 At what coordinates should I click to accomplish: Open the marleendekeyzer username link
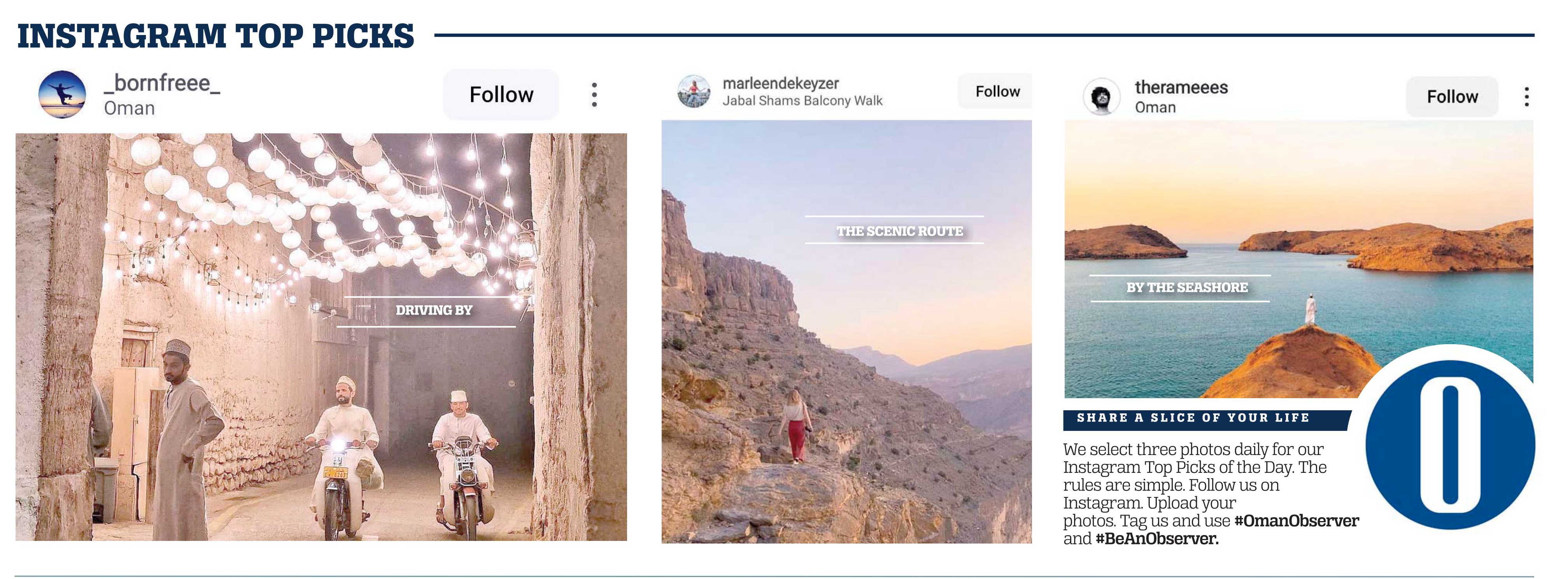pos(780,83)
